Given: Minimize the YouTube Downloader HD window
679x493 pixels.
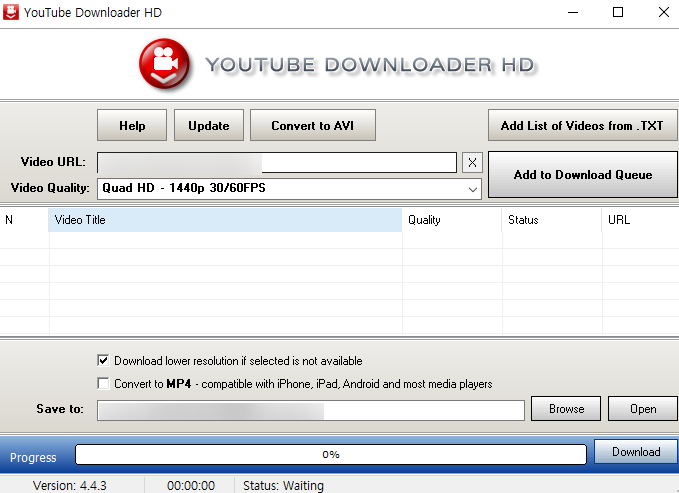Looking at the screenshot, I should [573, 12].
